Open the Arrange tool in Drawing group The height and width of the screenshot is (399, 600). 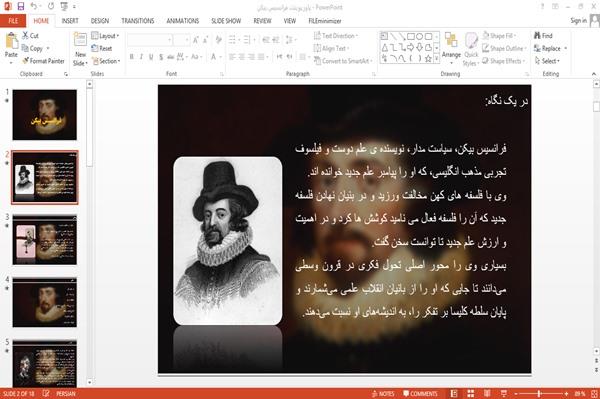pos(451,46)
